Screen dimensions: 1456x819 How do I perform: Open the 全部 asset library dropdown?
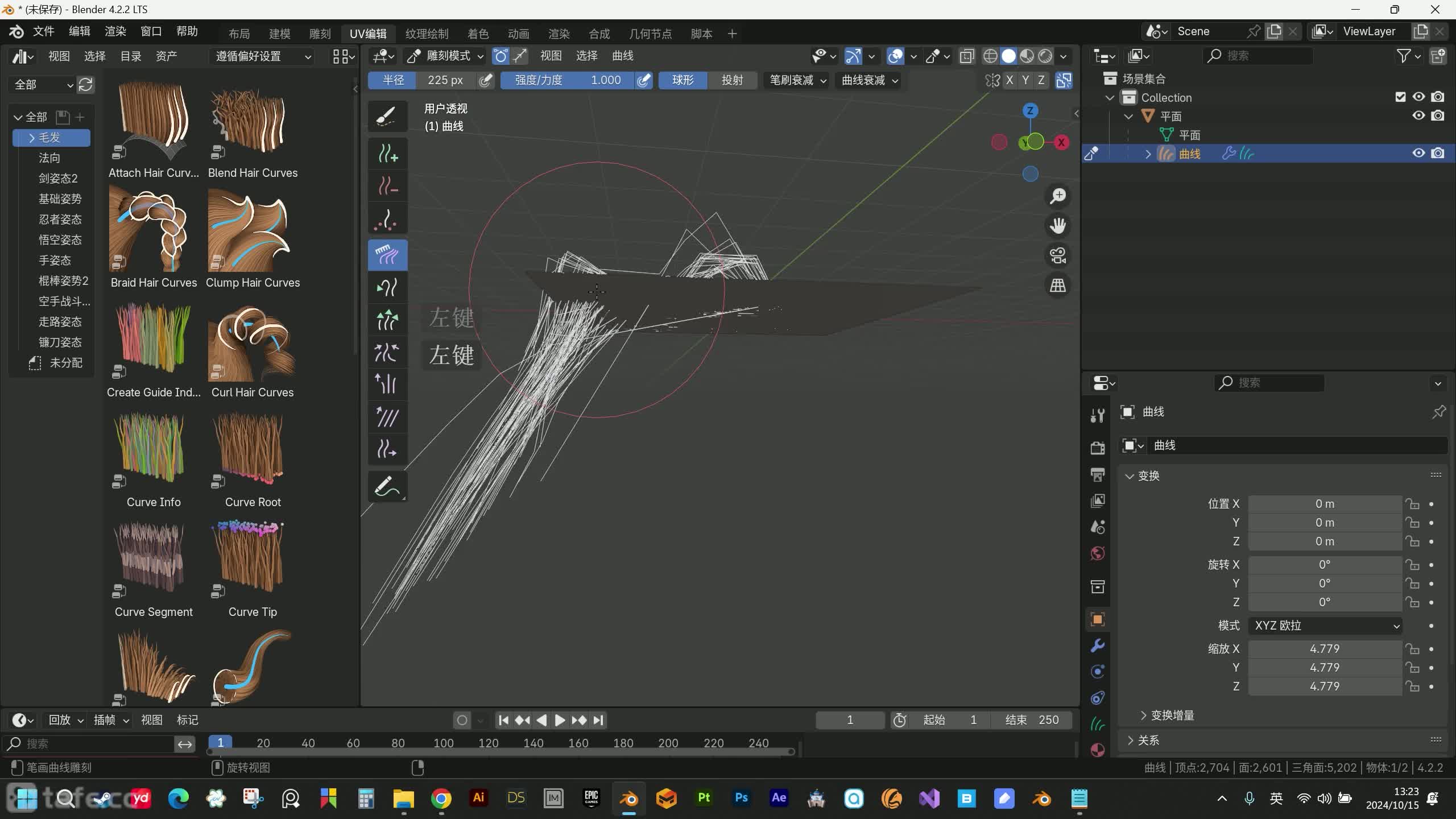tap(43, 85)
